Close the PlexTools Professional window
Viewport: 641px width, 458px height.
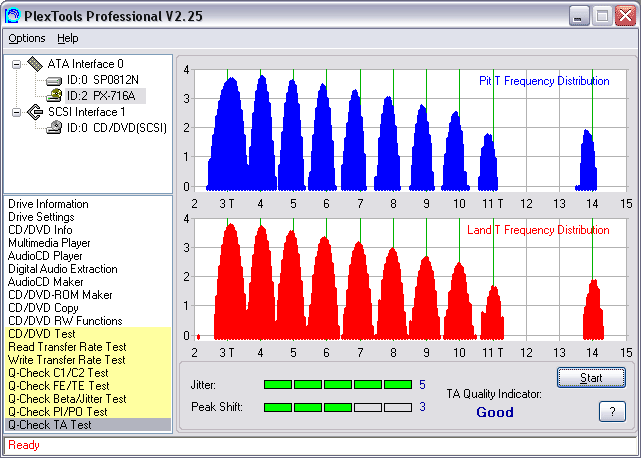tap(625, 16)
